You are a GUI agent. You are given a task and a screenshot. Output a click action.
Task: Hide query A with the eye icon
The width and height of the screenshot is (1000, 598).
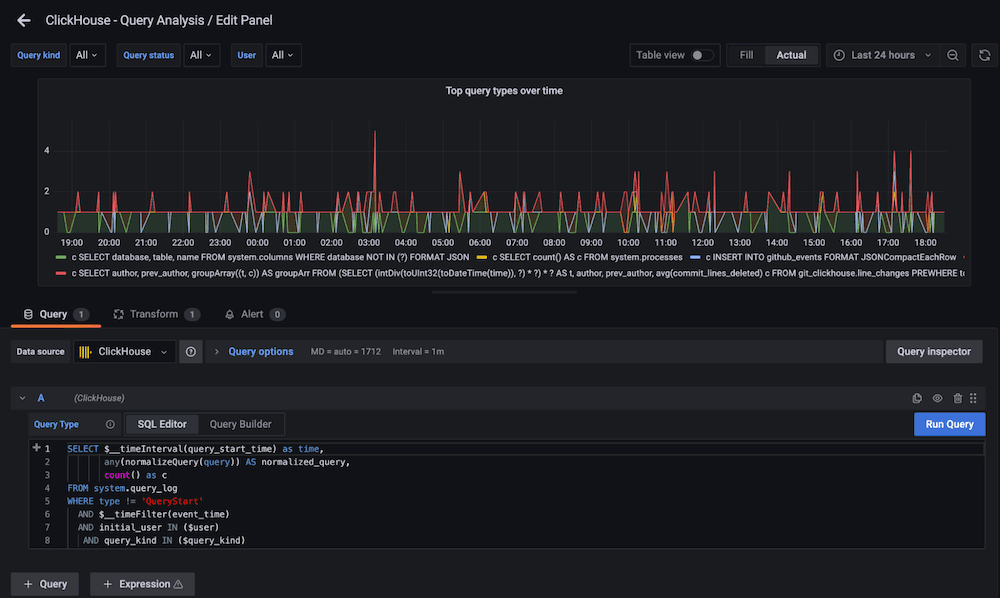pyautogui.click(x=937, y=397)
